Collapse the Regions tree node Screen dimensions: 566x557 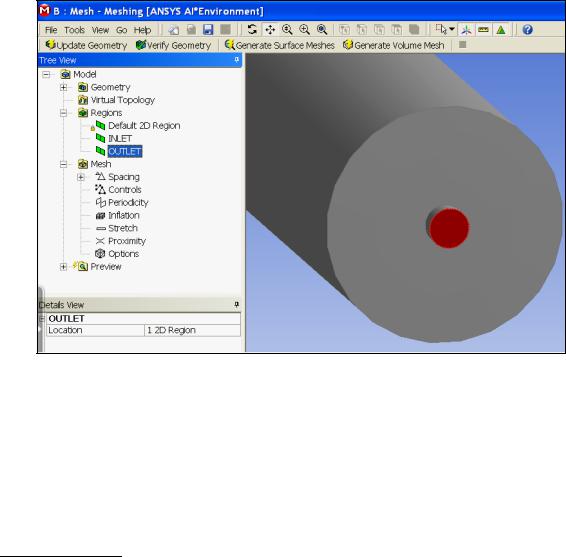tap(64, 113)
